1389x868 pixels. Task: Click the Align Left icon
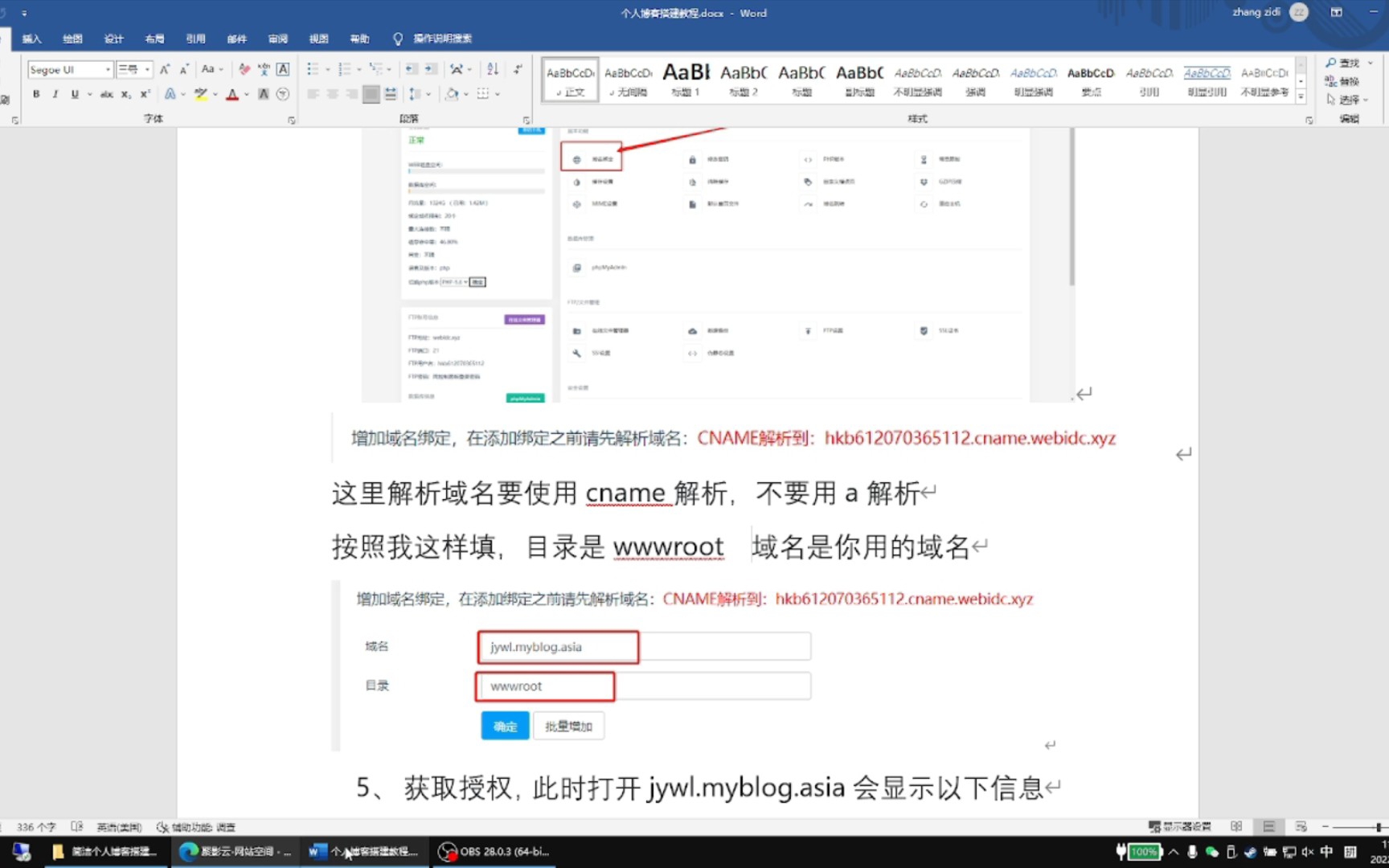click(x=313, y=94)
